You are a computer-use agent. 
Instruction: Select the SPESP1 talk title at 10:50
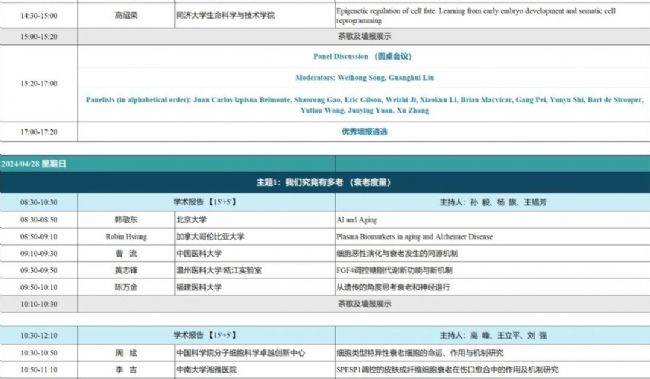(x=447, y=369)
